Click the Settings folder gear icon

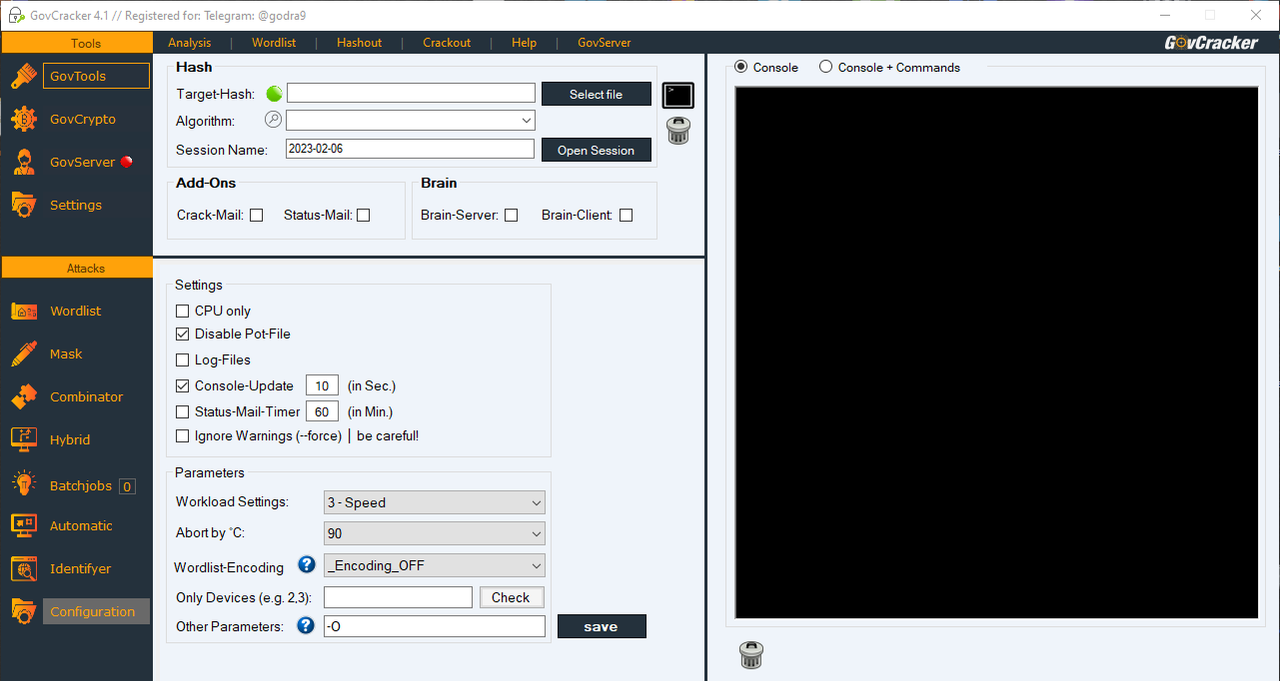point(24,205)
